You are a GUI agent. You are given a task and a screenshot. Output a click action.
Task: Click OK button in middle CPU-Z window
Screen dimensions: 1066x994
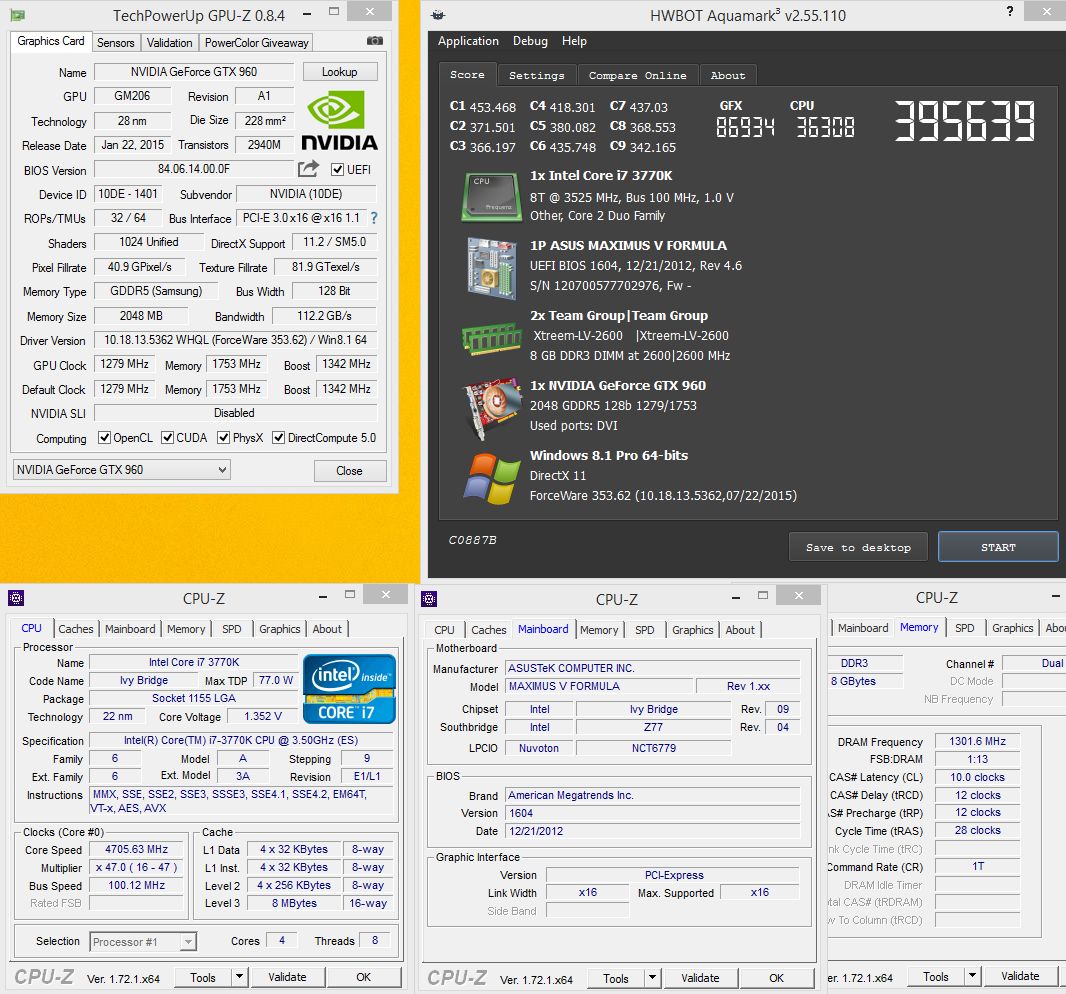coord(776,978)
